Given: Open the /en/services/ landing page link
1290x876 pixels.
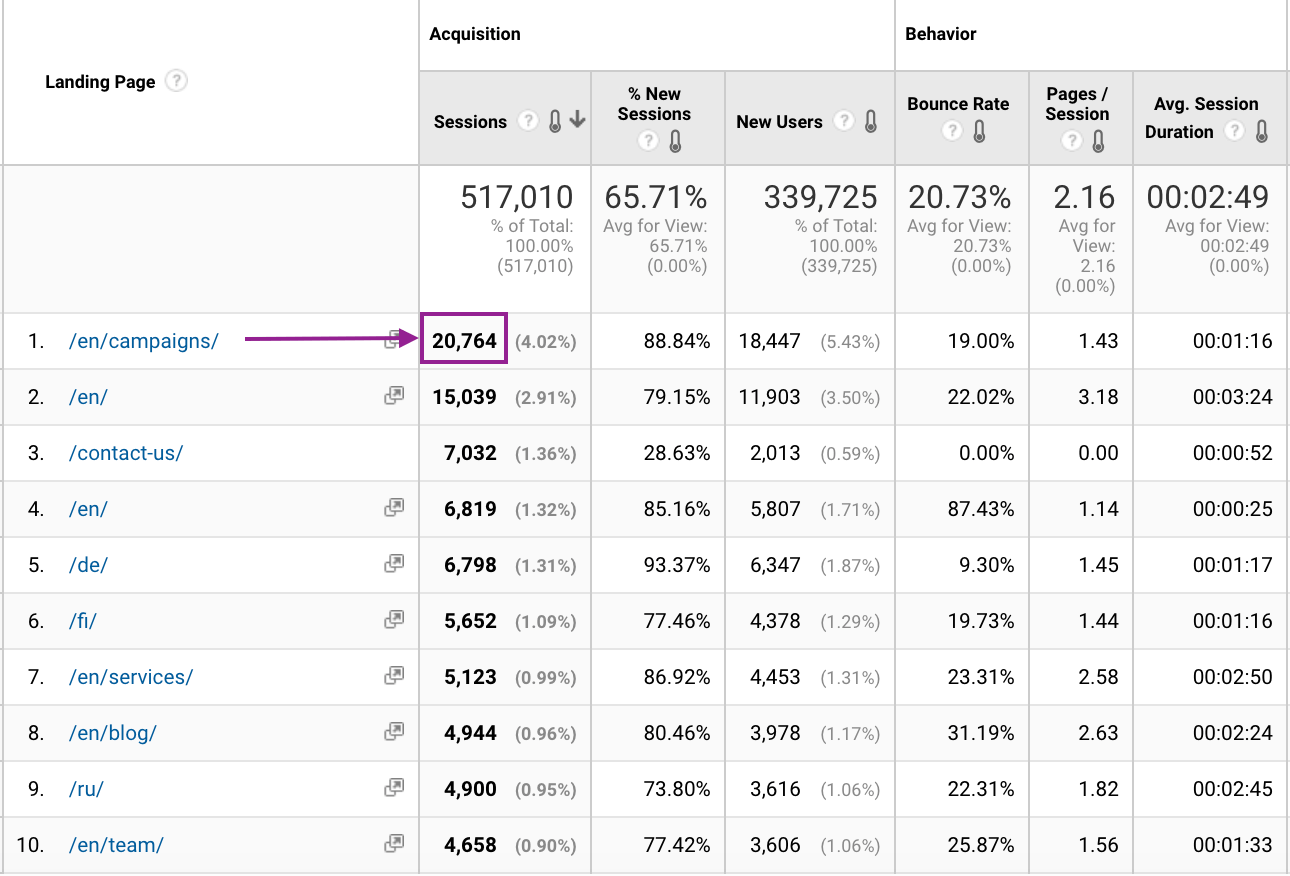Looking at the screenshot, I should (131, 677).
